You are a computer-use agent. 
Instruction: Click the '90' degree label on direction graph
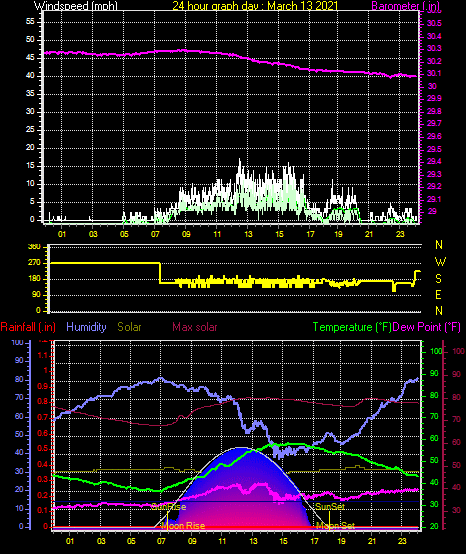36,295
